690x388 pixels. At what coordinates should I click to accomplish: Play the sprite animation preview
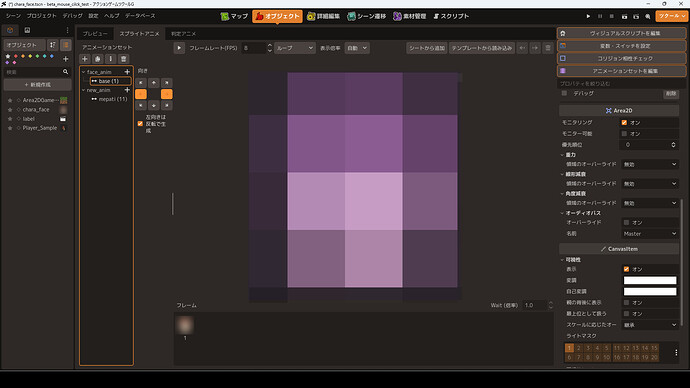click(179, 48)
